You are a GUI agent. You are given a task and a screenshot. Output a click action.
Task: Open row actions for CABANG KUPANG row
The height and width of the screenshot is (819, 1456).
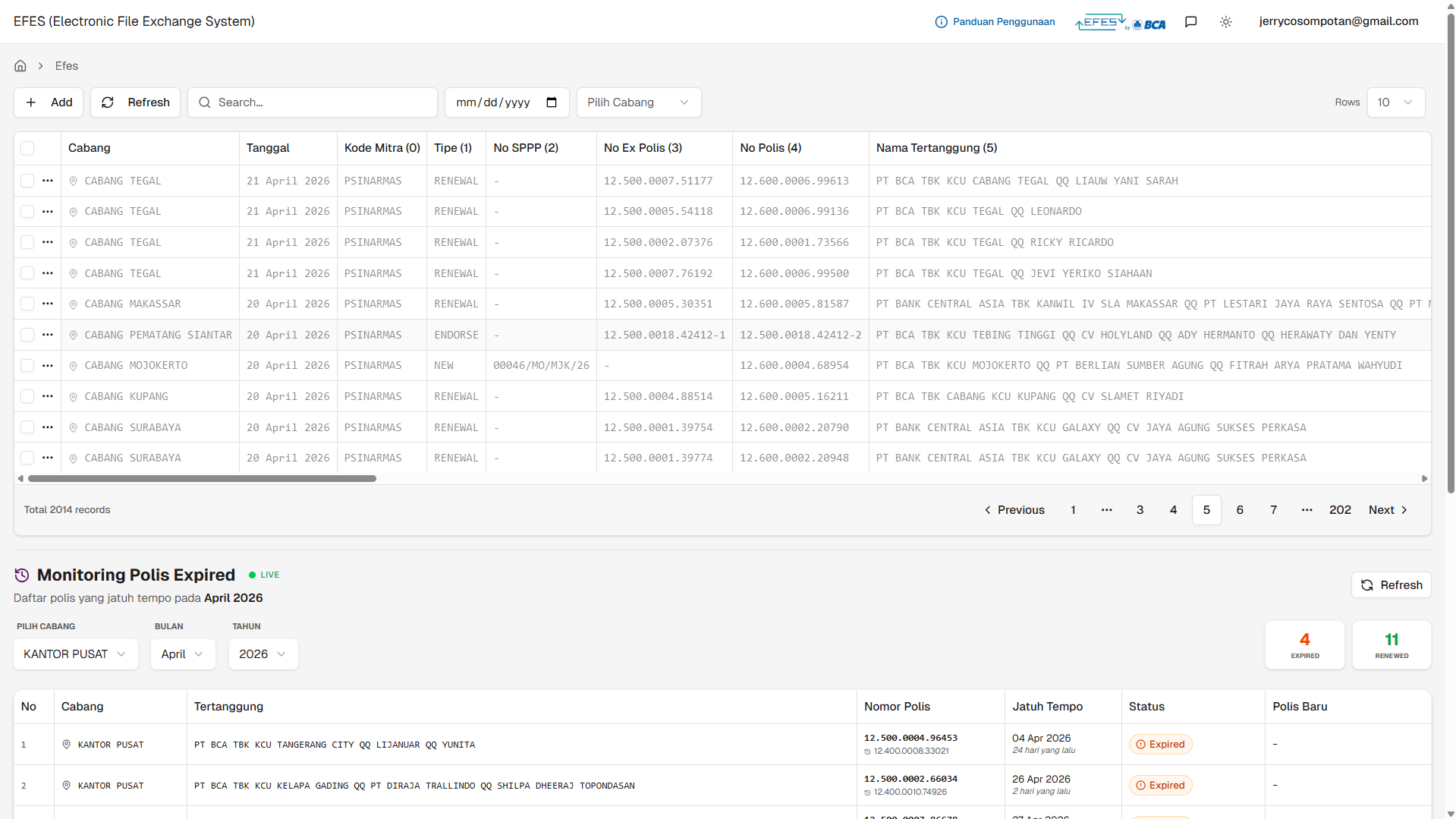click(x=48, y=396)
